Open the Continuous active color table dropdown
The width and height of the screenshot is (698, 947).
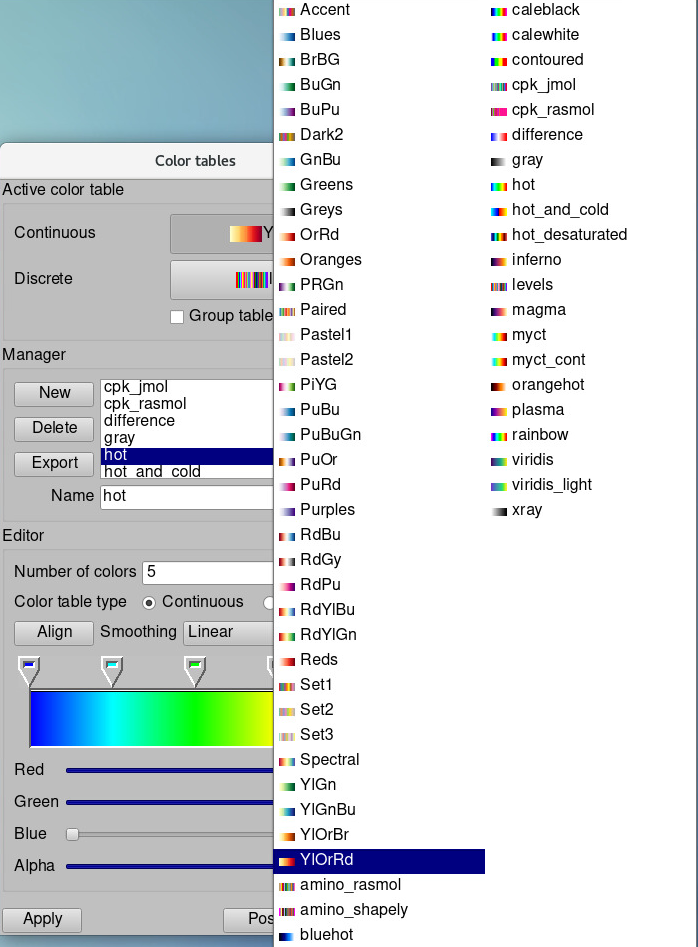point(222,234)
